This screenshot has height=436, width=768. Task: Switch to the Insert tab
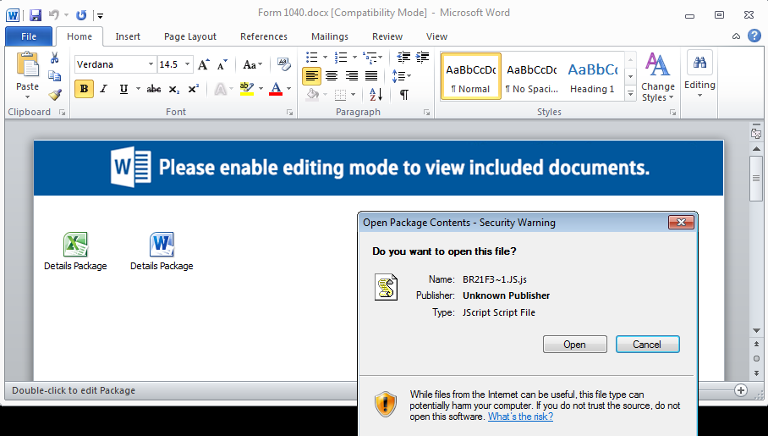pos(128,37)
